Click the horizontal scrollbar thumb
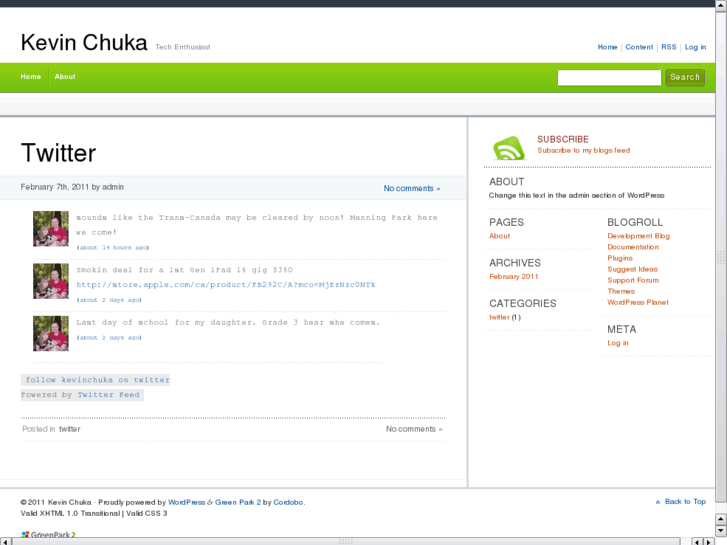Viewport: 727px width, 545px height. pos(346,541)
